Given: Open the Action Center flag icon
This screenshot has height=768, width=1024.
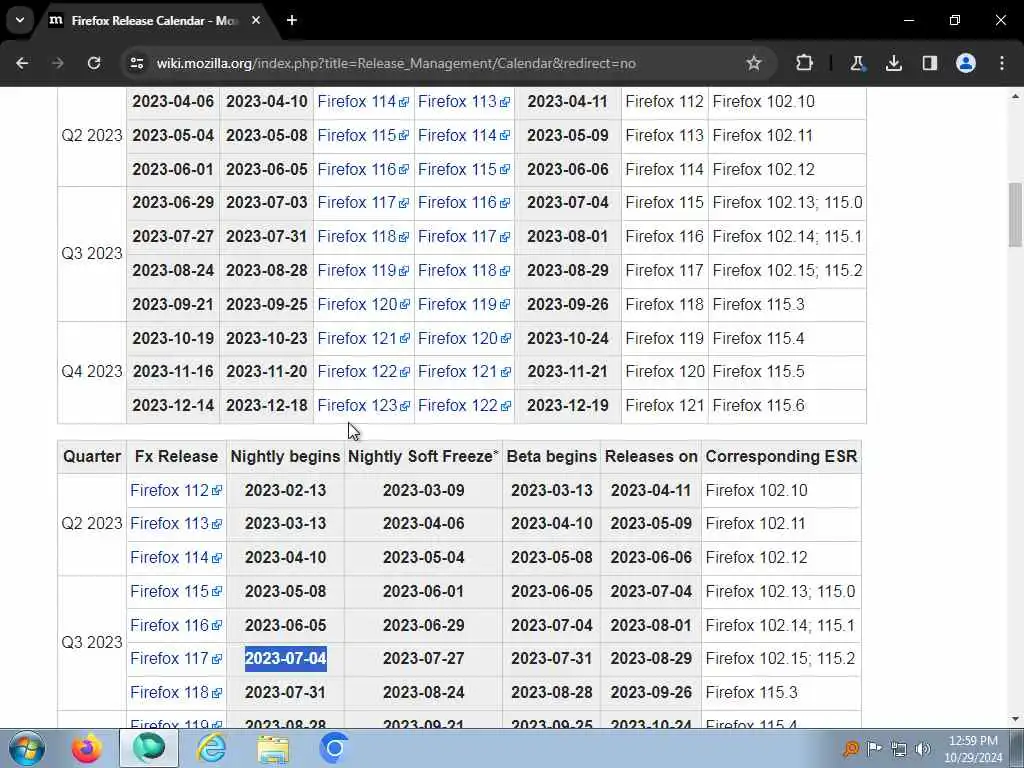Looking at the screenshot, I should [x=874, y=749].
